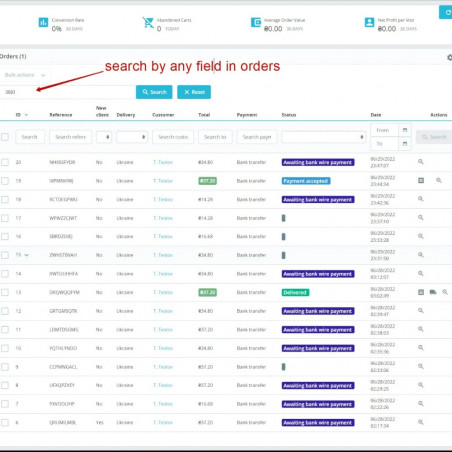The width and height of the screenshot is (452, 452).
Task: Sort orders by the ID column header
Action: [18, 115]
